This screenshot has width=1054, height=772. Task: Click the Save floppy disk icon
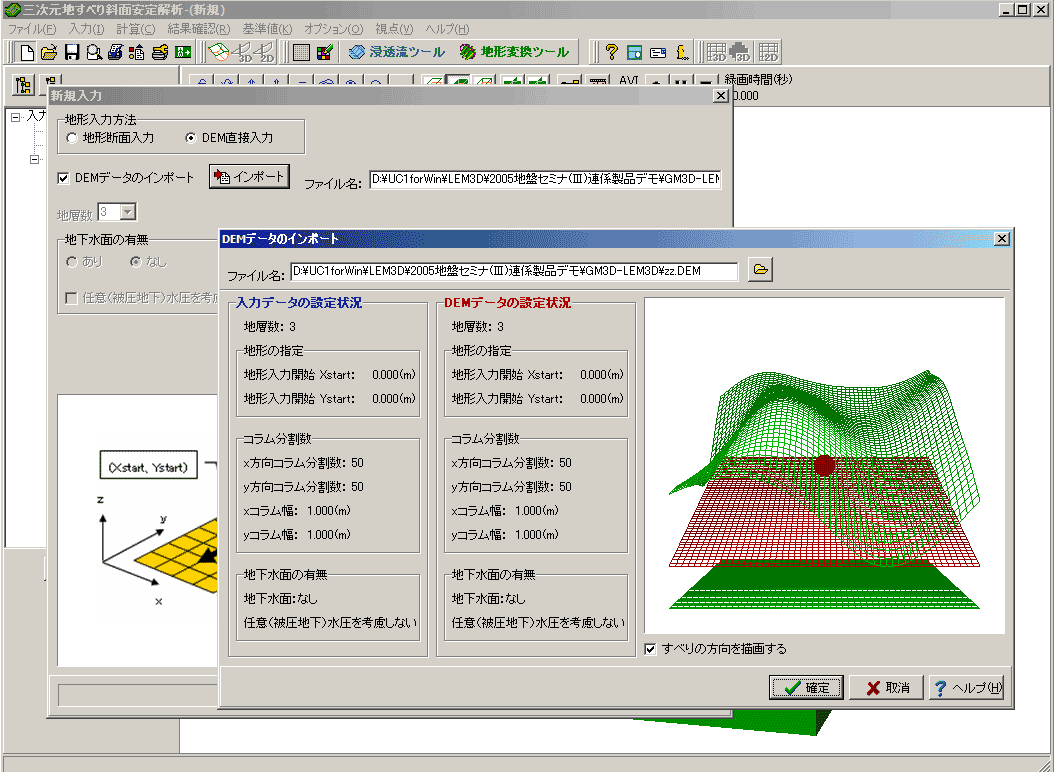click(x=72, y=52)
